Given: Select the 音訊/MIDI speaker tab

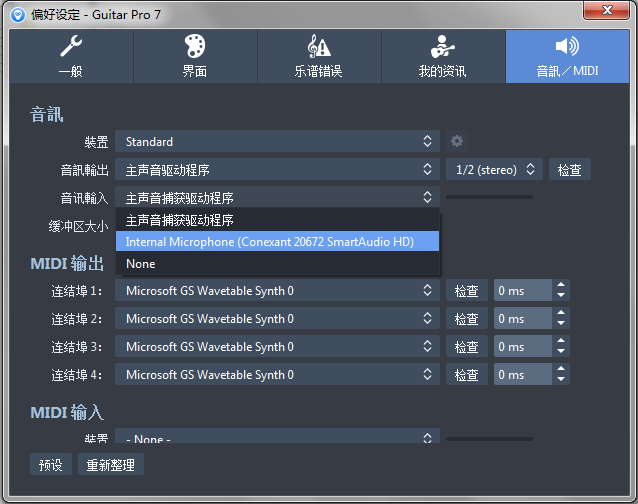Looking at the screenshot, I should 566,56.
